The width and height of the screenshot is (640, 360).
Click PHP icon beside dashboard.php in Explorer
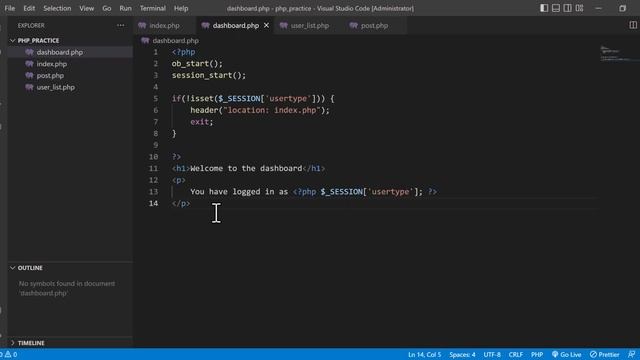(x=29, y=52)
